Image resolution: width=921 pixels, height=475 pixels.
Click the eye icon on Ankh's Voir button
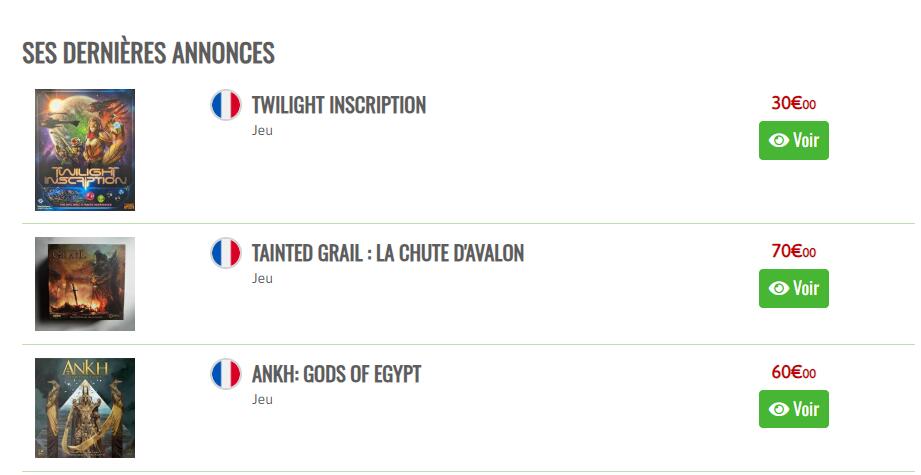pos(778,409)
